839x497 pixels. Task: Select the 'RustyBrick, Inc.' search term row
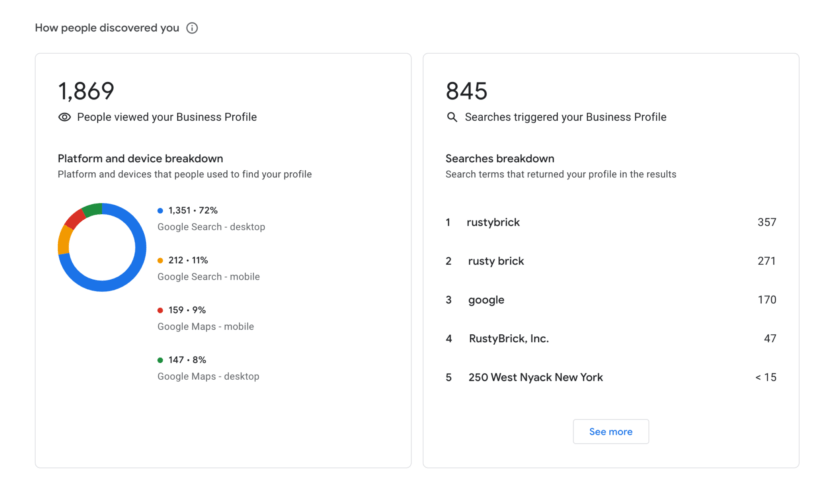tap(611, 339)
